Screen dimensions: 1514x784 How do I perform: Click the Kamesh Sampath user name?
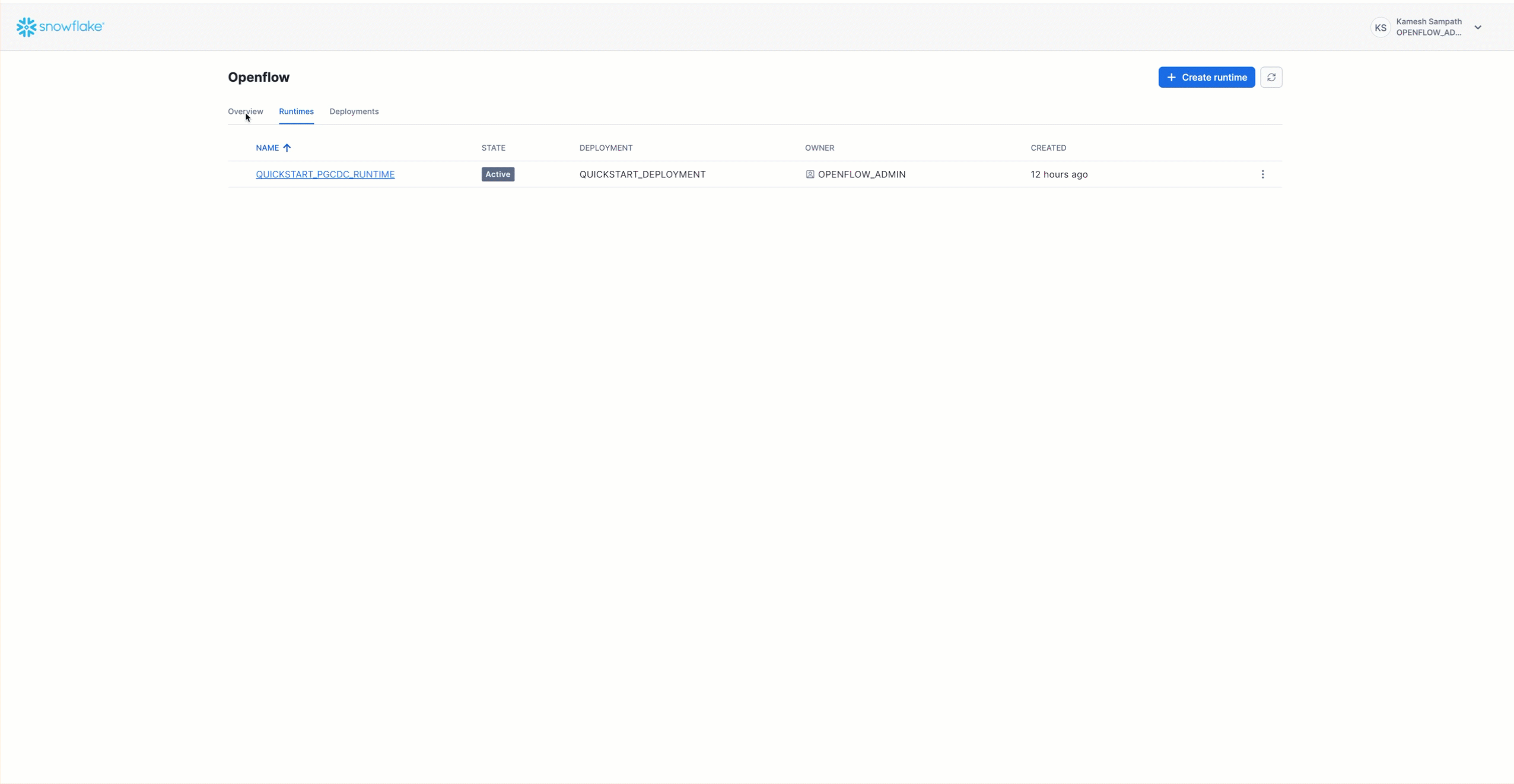point(1429,22)
